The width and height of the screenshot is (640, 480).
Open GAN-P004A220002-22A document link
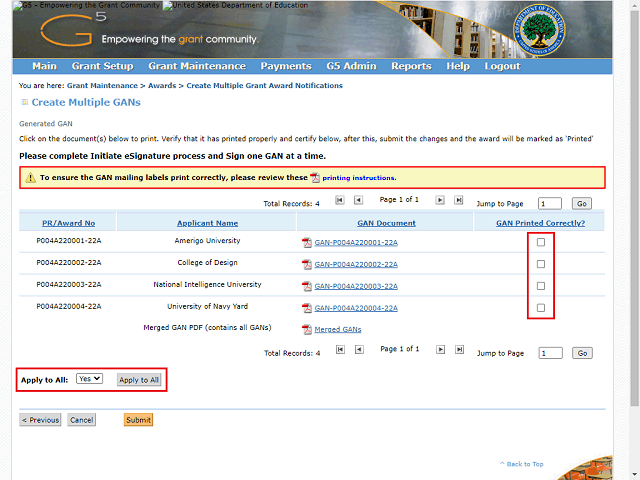click(356, 264)
